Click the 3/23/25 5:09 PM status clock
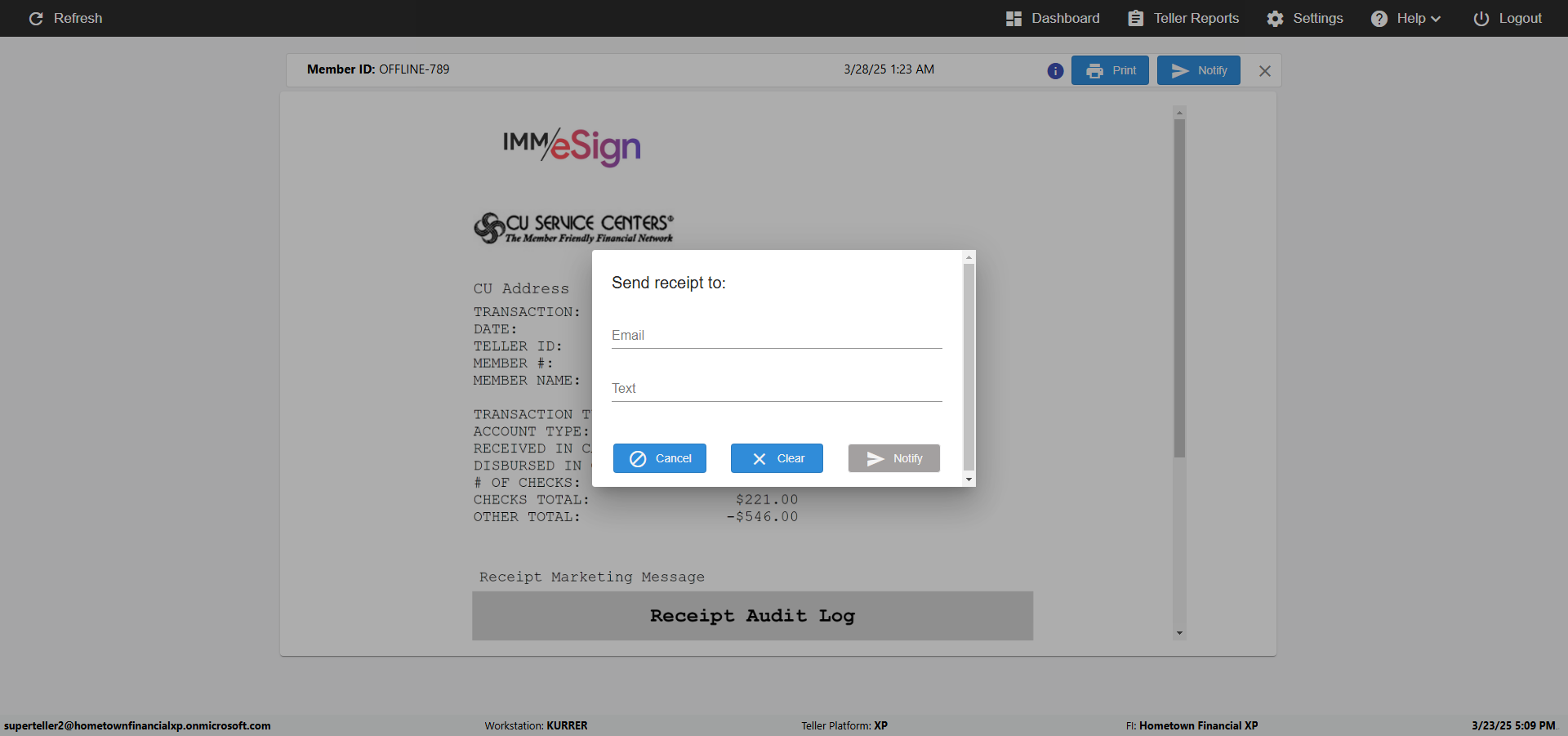 click(1513, 725)
